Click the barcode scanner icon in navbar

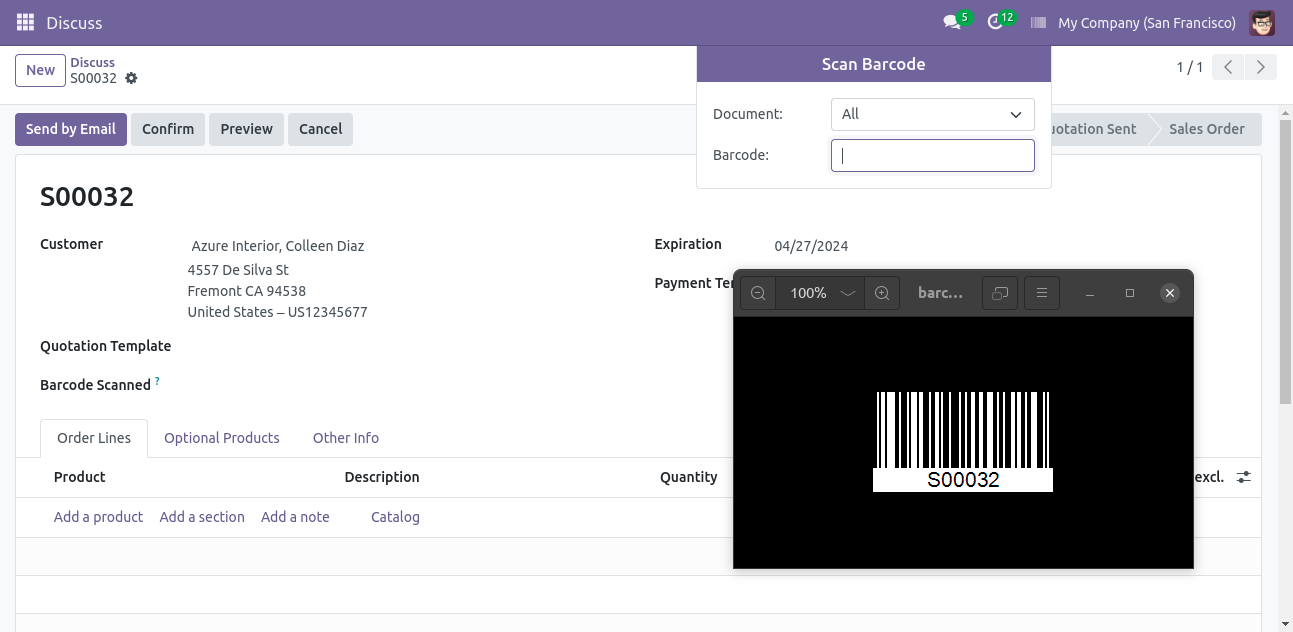pyautogui.click(x=1038, y=22)
